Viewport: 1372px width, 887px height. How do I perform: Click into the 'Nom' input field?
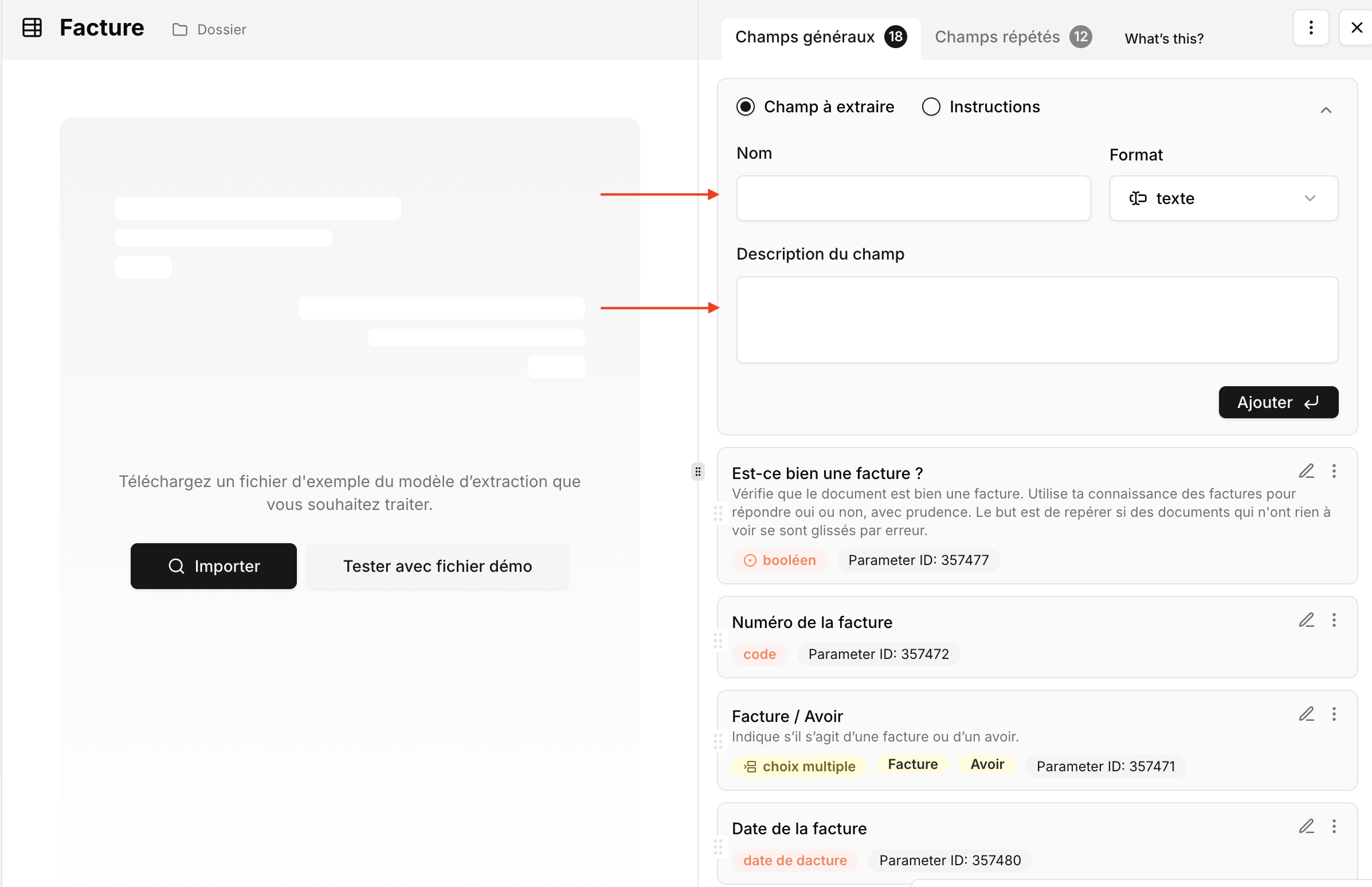[913, 198]
